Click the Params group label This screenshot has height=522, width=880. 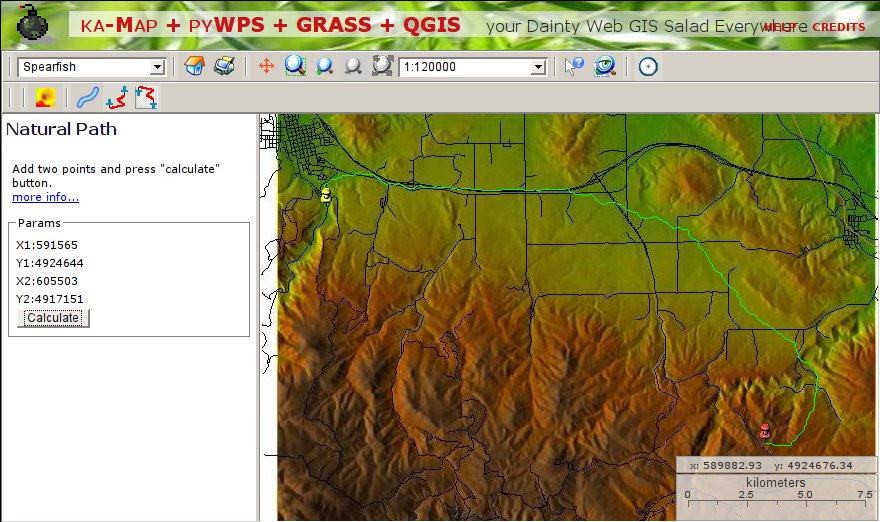tap(39, 223)
